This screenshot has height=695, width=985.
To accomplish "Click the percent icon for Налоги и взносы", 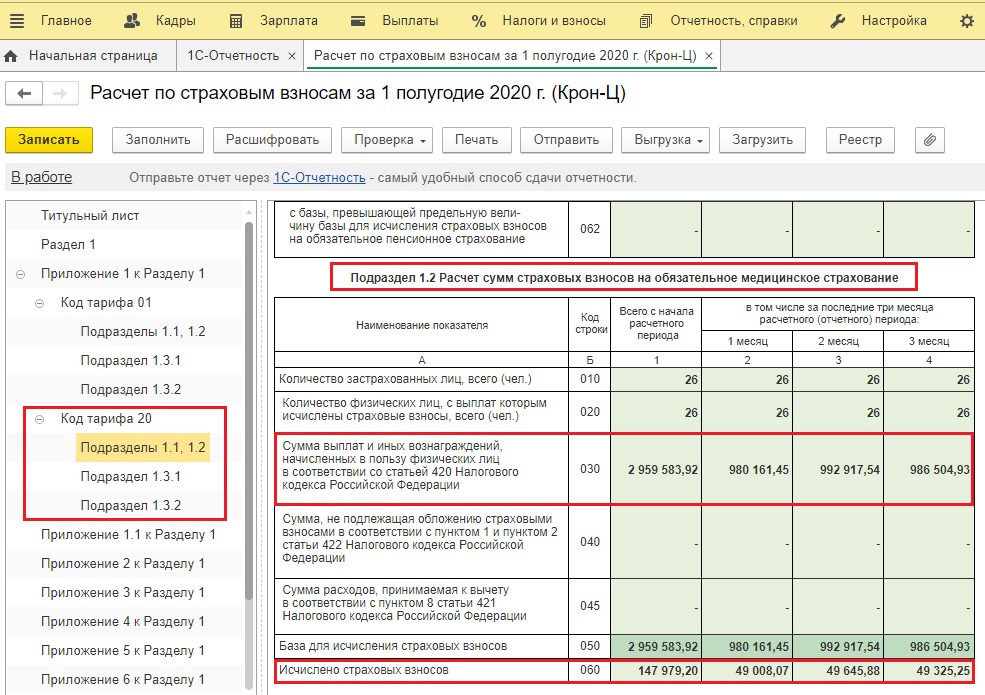I will [479, 21].
